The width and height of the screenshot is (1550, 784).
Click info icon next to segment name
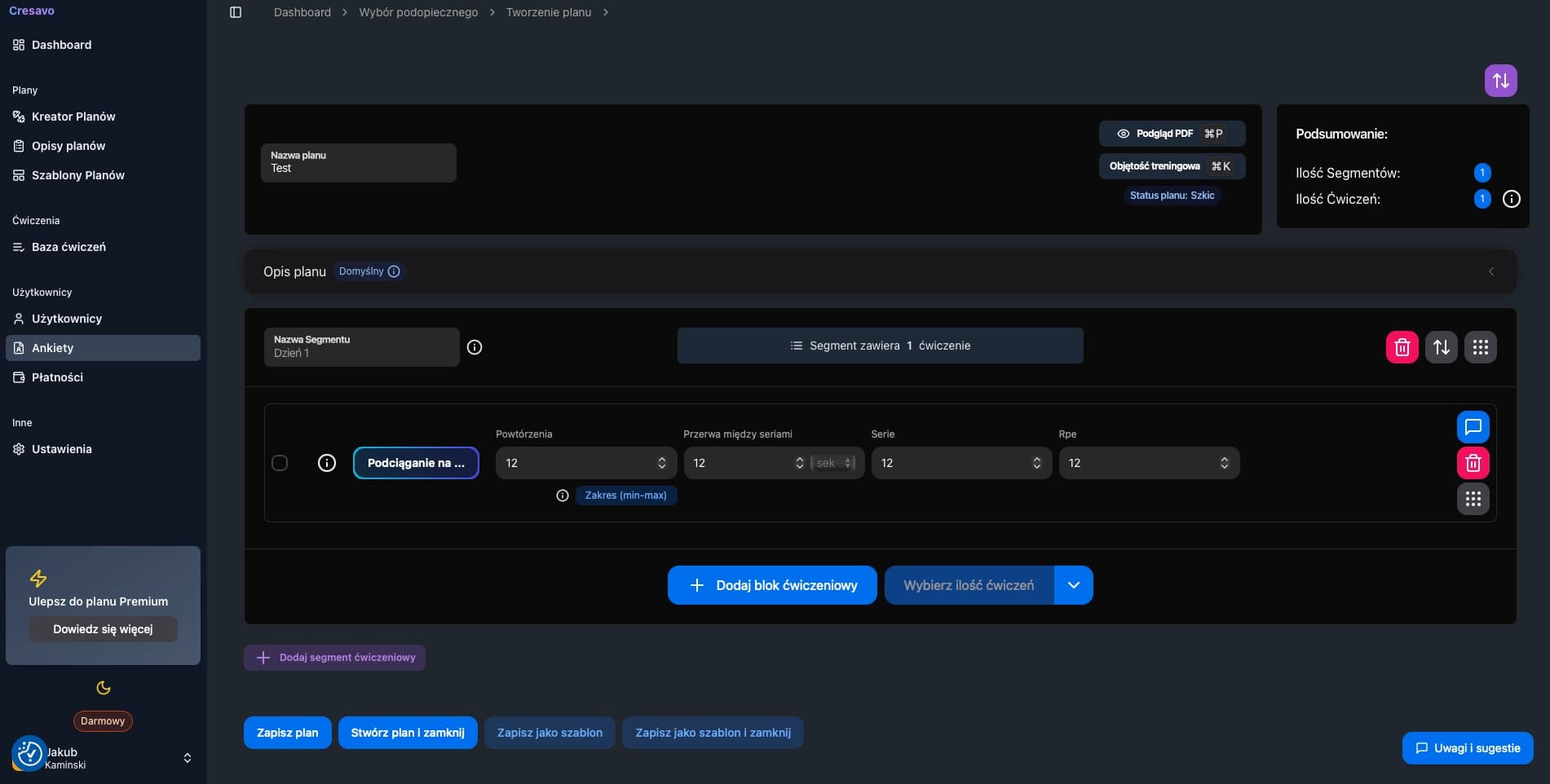[475, 347]
